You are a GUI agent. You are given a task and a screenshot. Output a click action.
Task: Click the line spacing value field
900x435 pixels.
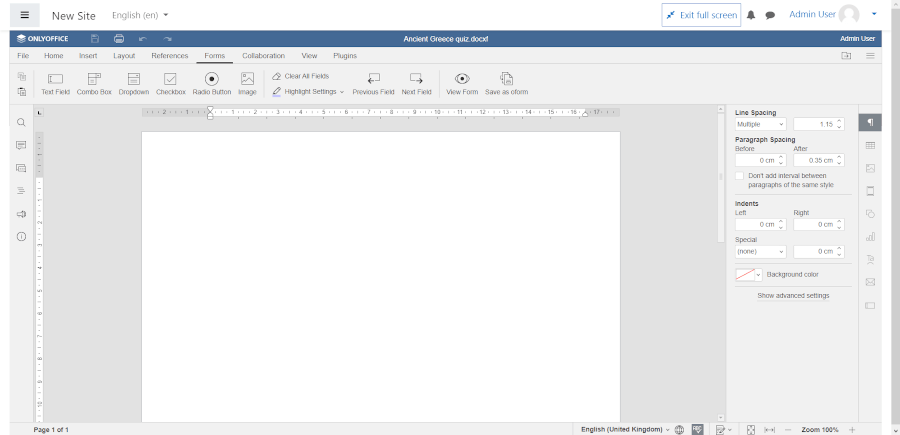pos(818,124)
